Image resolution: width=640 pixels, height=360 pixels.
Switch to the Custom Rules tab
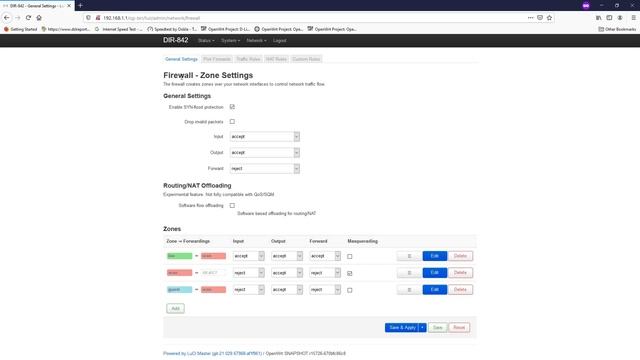click(x=306, y=59)
